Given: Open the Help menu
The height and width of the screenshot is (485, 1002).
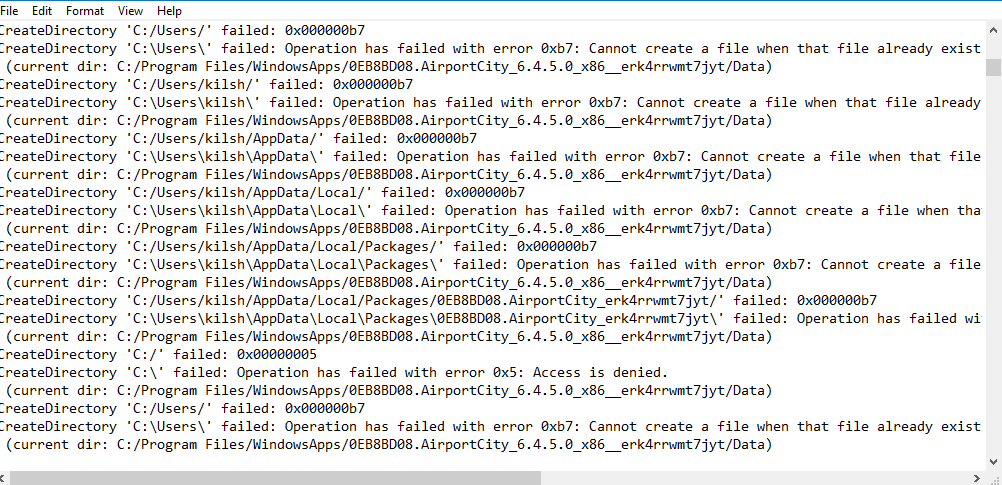Looking at the screenshot, I should (x=170, y=10).
